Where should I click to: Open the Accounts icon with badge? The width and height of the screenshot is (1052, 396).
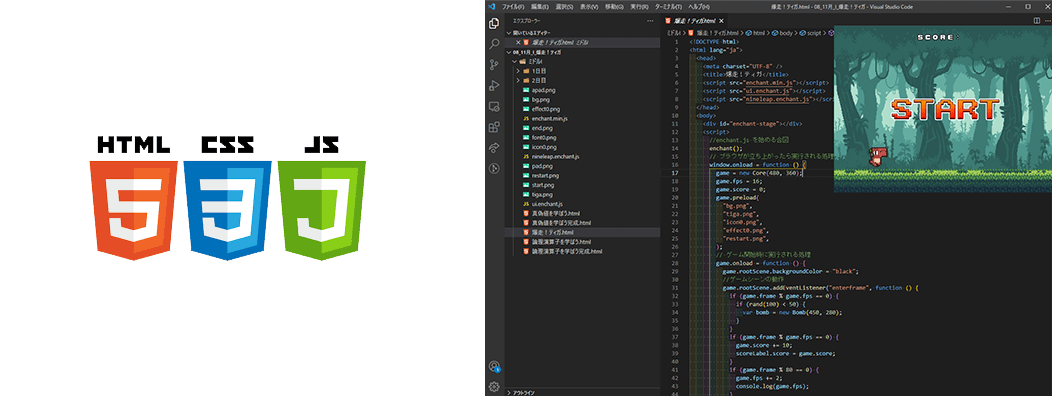[x=494, y=366]
